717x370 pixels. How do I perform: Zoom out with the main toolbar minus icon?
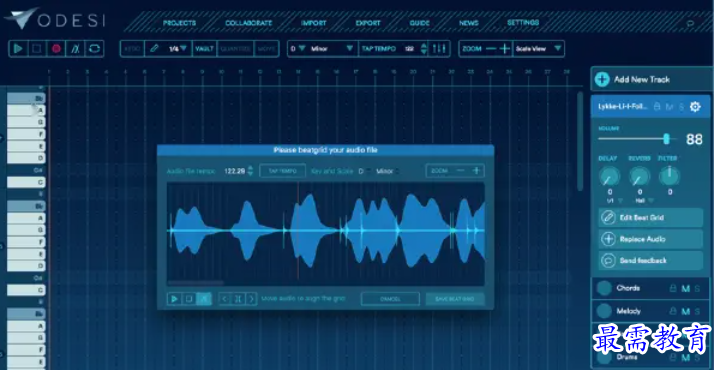pos(491,48)
